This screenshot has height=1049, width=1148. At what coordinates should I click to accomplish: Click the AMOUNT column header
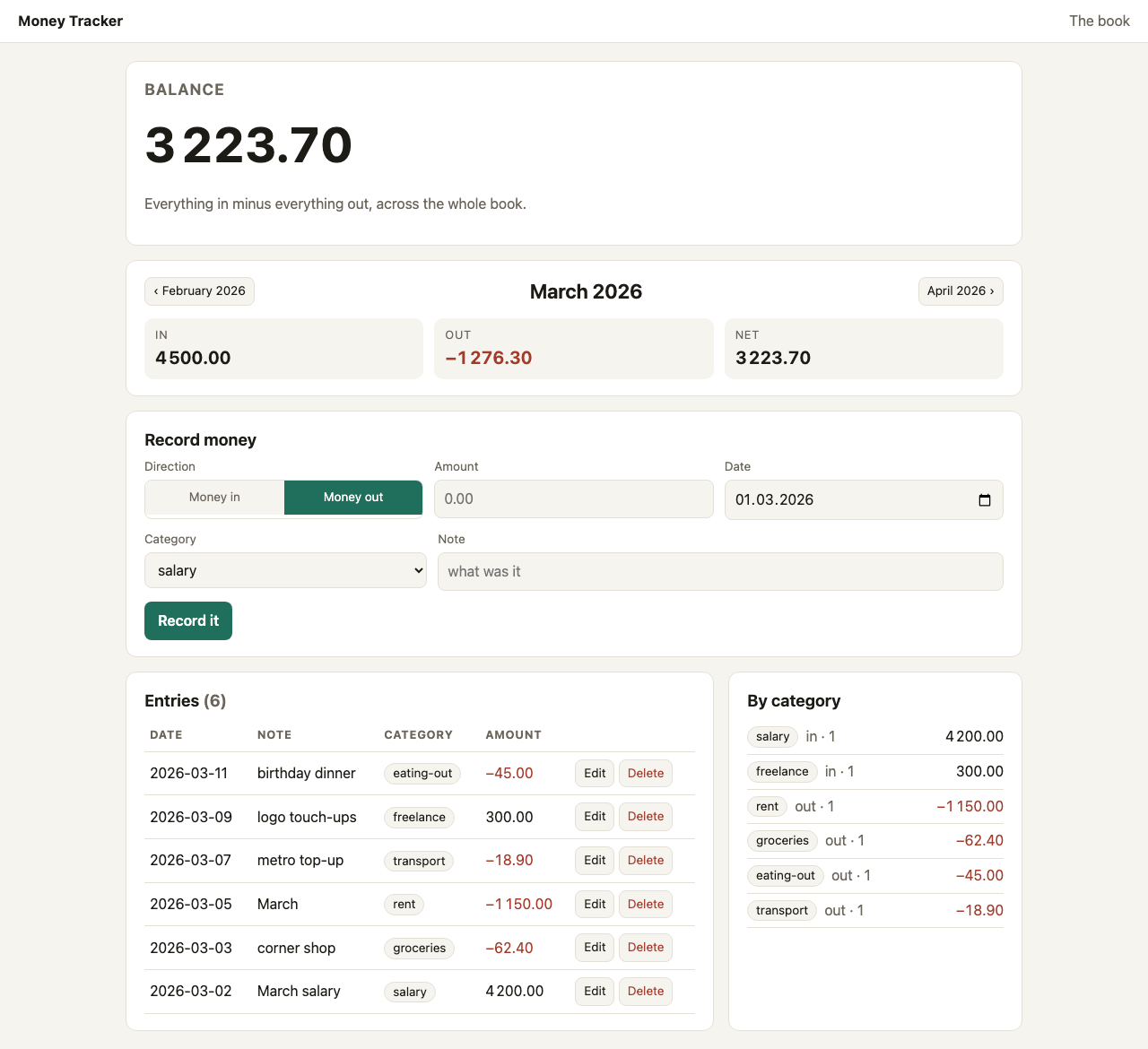(x=513, y=735)
